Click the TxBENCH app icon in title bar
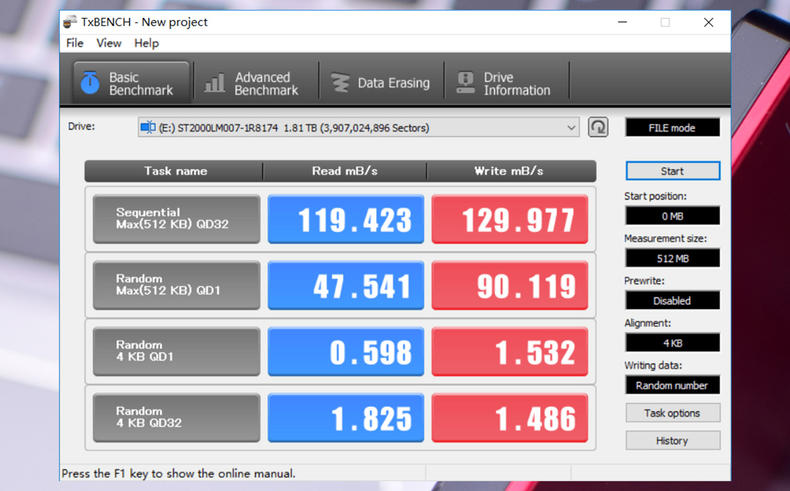The width and height of the screenshot is (790, 491). (70, 21)
